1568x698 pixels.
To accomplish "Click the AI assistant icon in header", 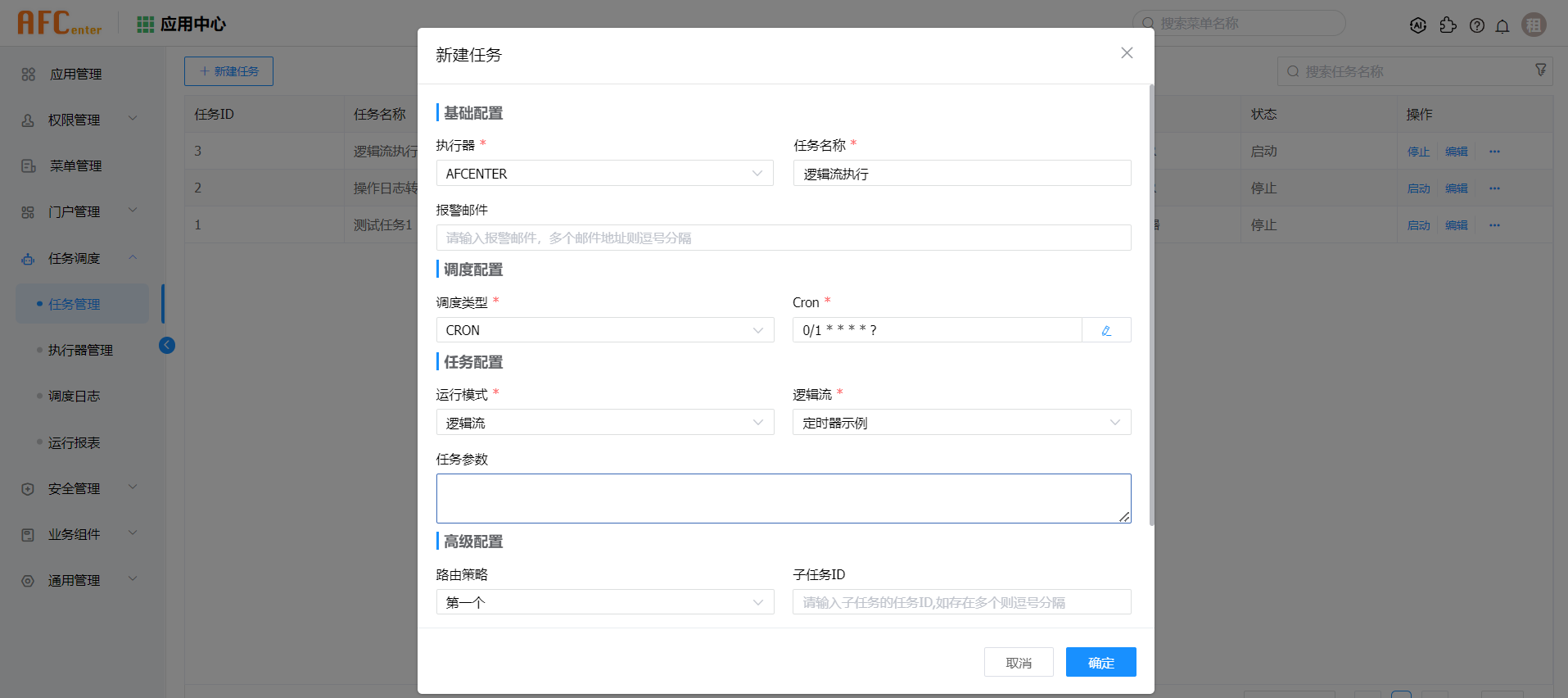I will point(1418,25).
